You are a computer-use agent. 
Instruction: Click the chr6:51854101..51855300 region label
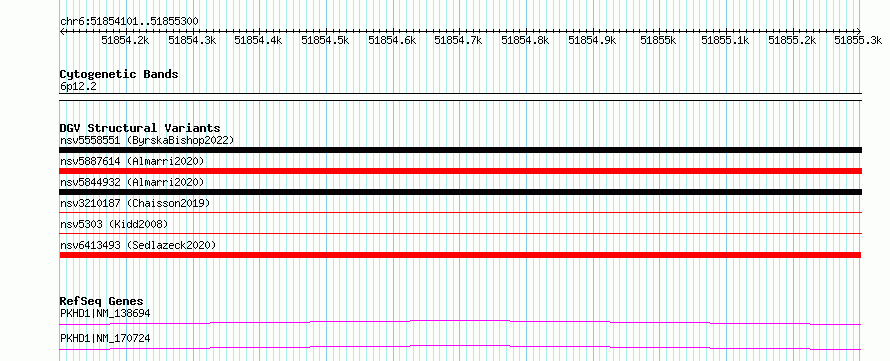click(x=129, y=22)
